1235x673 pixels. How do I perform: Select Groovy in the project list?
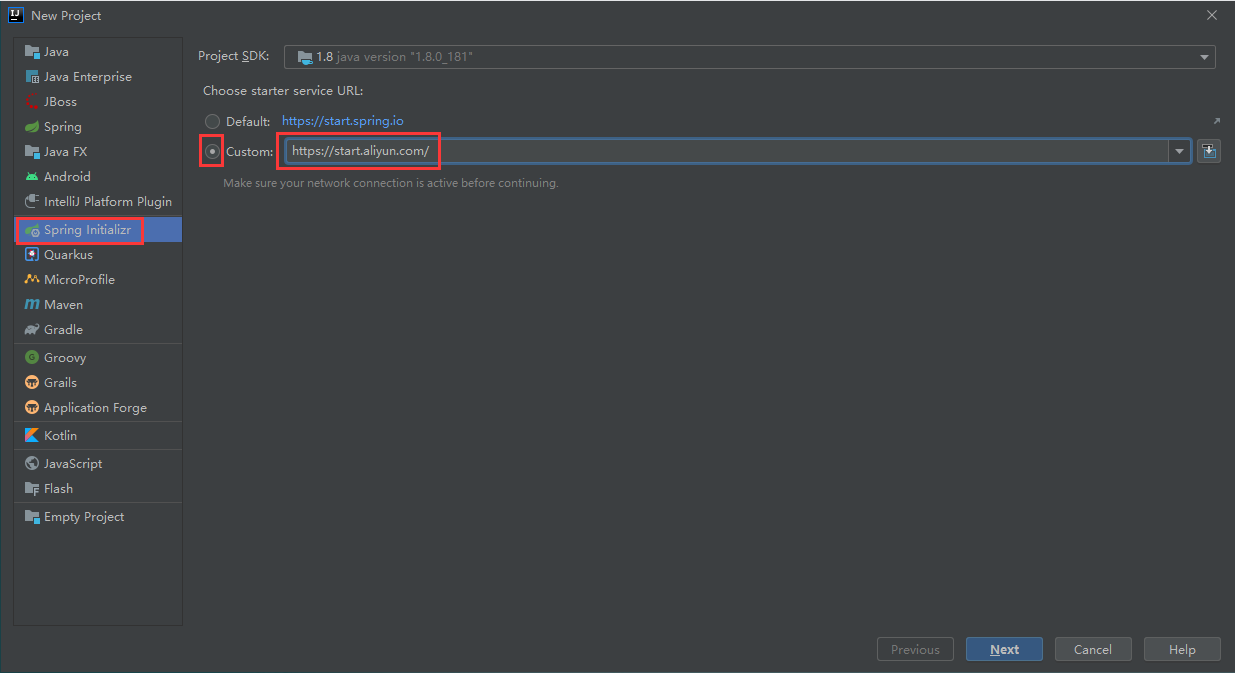click(x=98, y=358)
